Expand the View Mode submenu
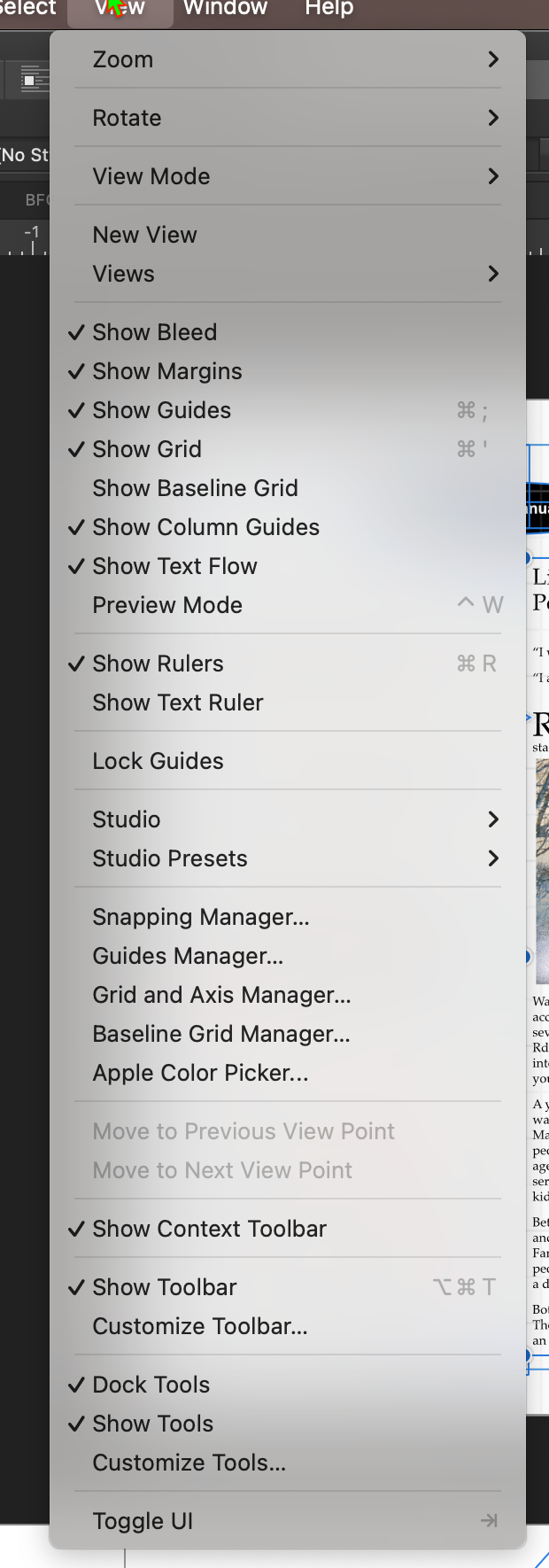The height and width of the screenshot is (1568, 549). point(288,176)
